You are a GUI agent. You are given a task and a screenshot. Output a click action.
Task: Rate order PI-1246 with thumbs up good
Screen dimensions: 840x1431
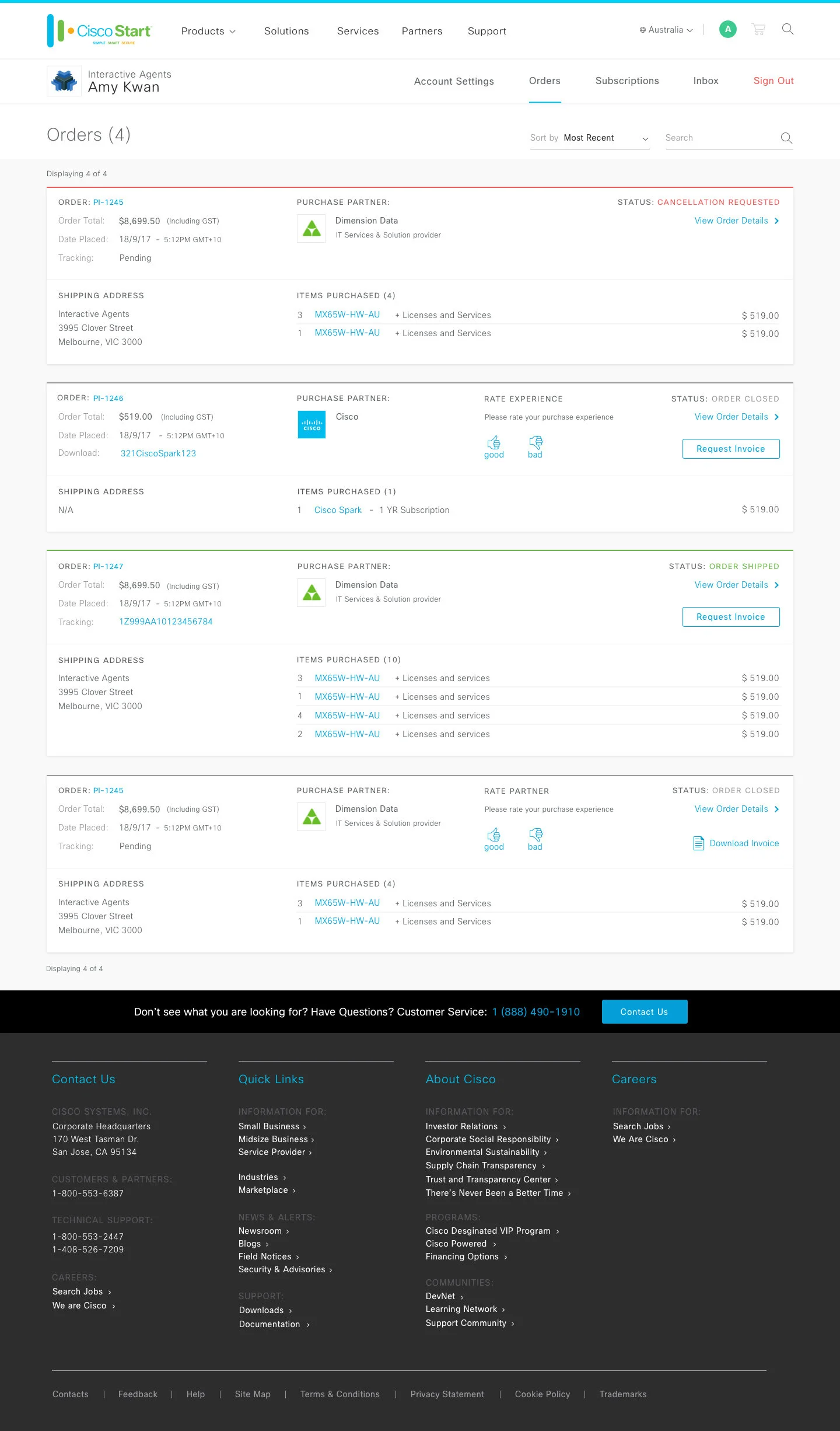[x=494, y=447]
